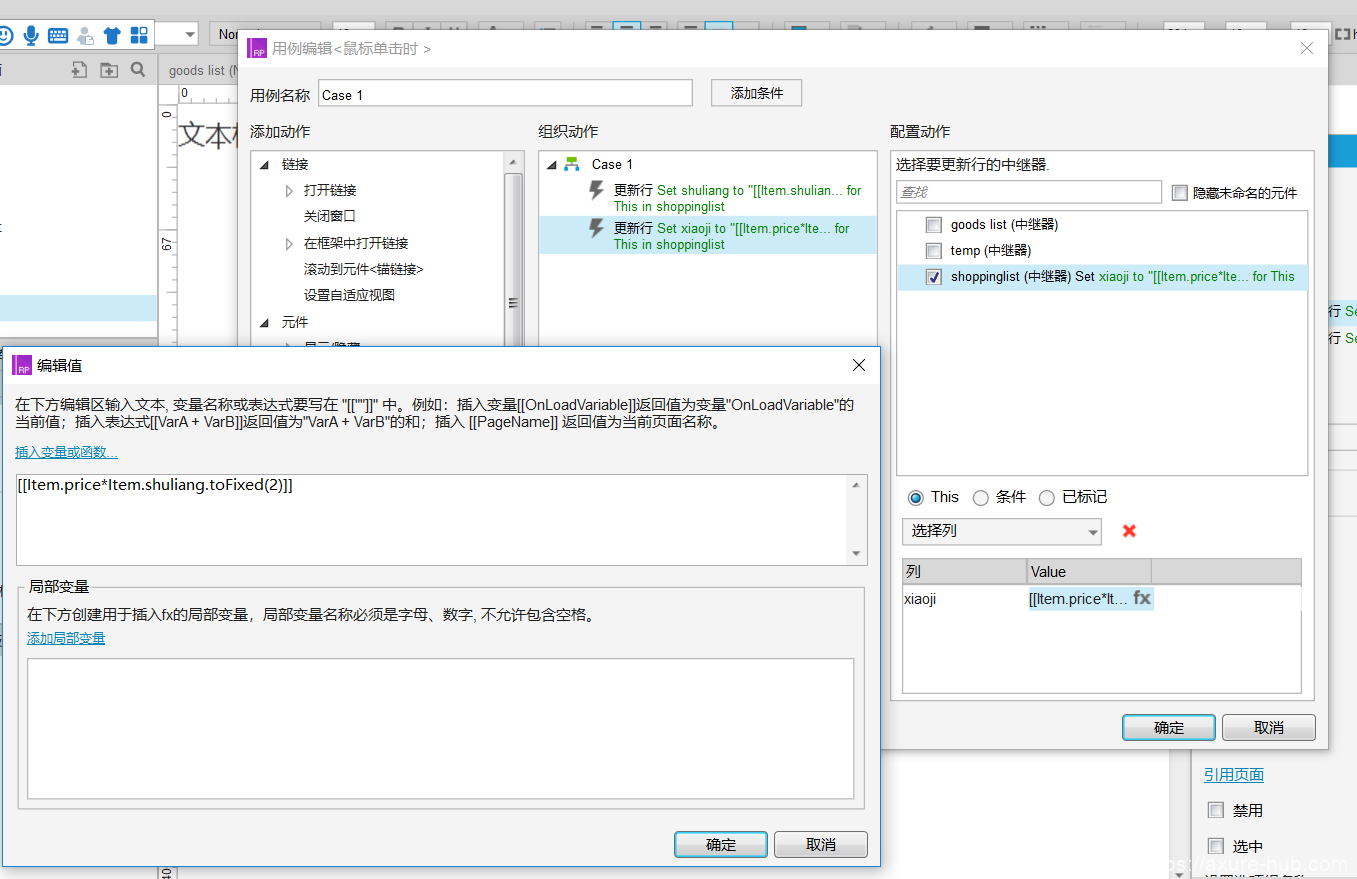The image size is (1357, 879).
Task: Toggle the 选中 checkbox in background panel
Action: (1216, 846)
